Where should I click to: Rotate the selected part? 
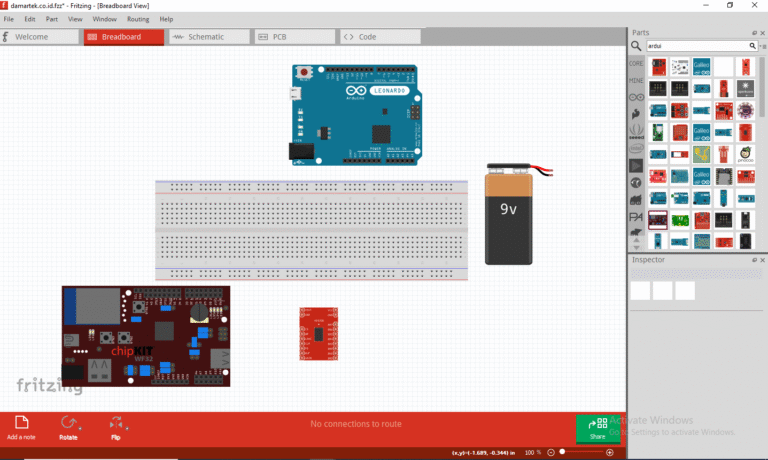[69, 428]
